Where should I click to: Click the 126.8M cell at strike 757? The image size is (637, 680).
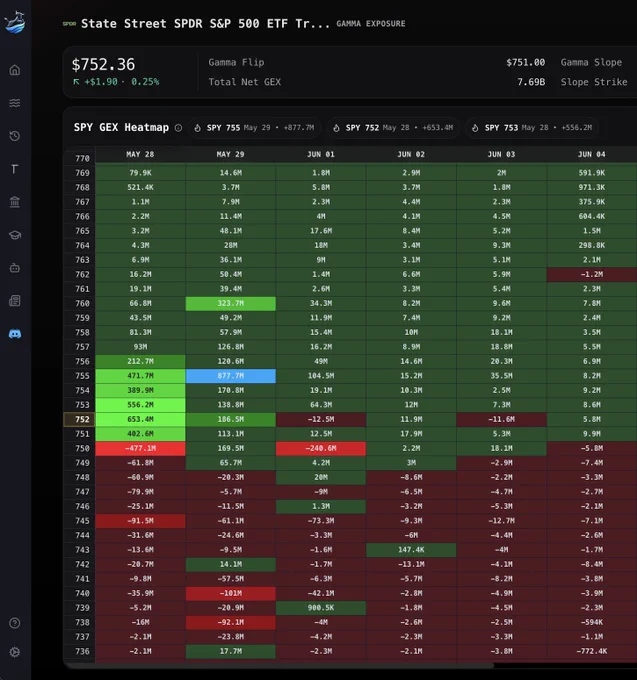tap(231, 347)
